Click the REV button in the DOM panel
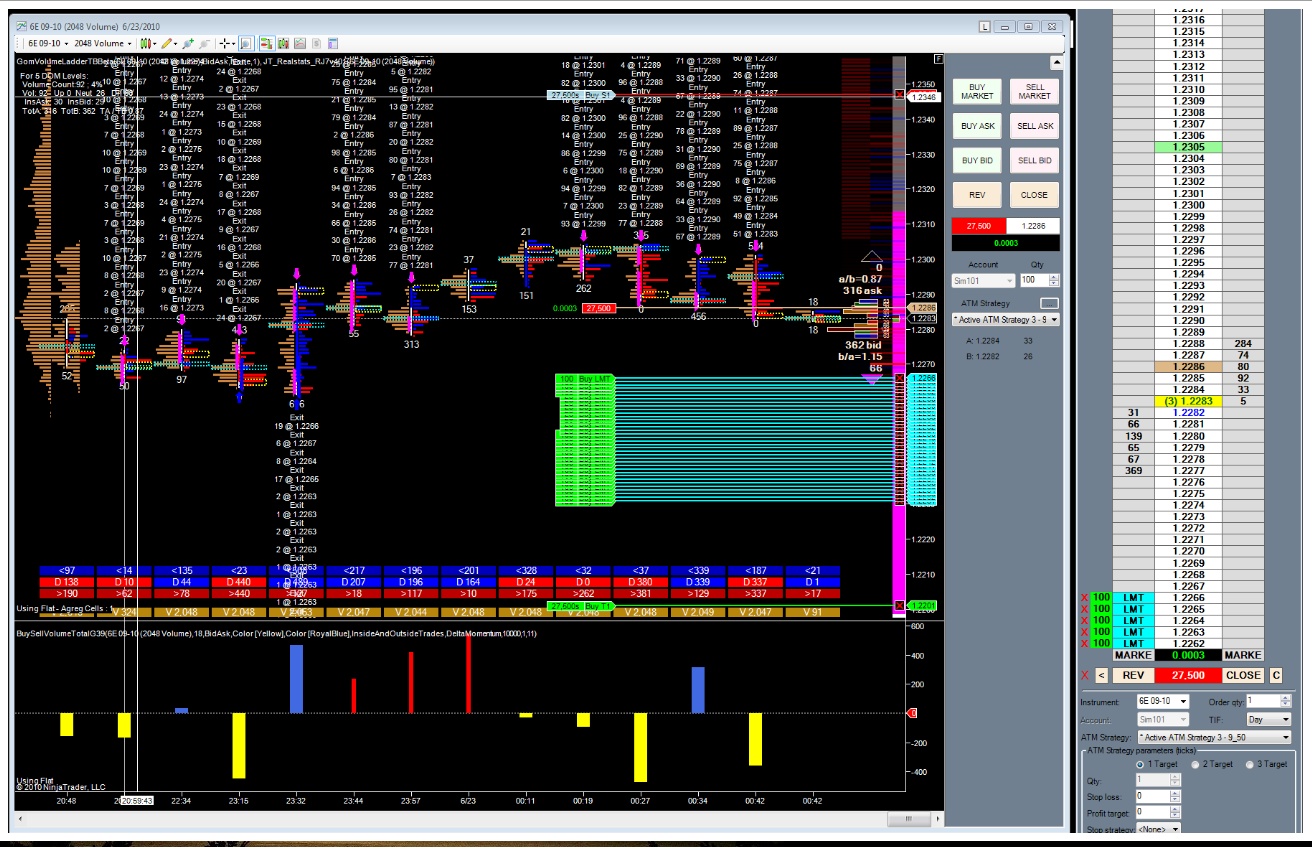The height and width of the screenshot is (847, 1312). coord(1132,675)
